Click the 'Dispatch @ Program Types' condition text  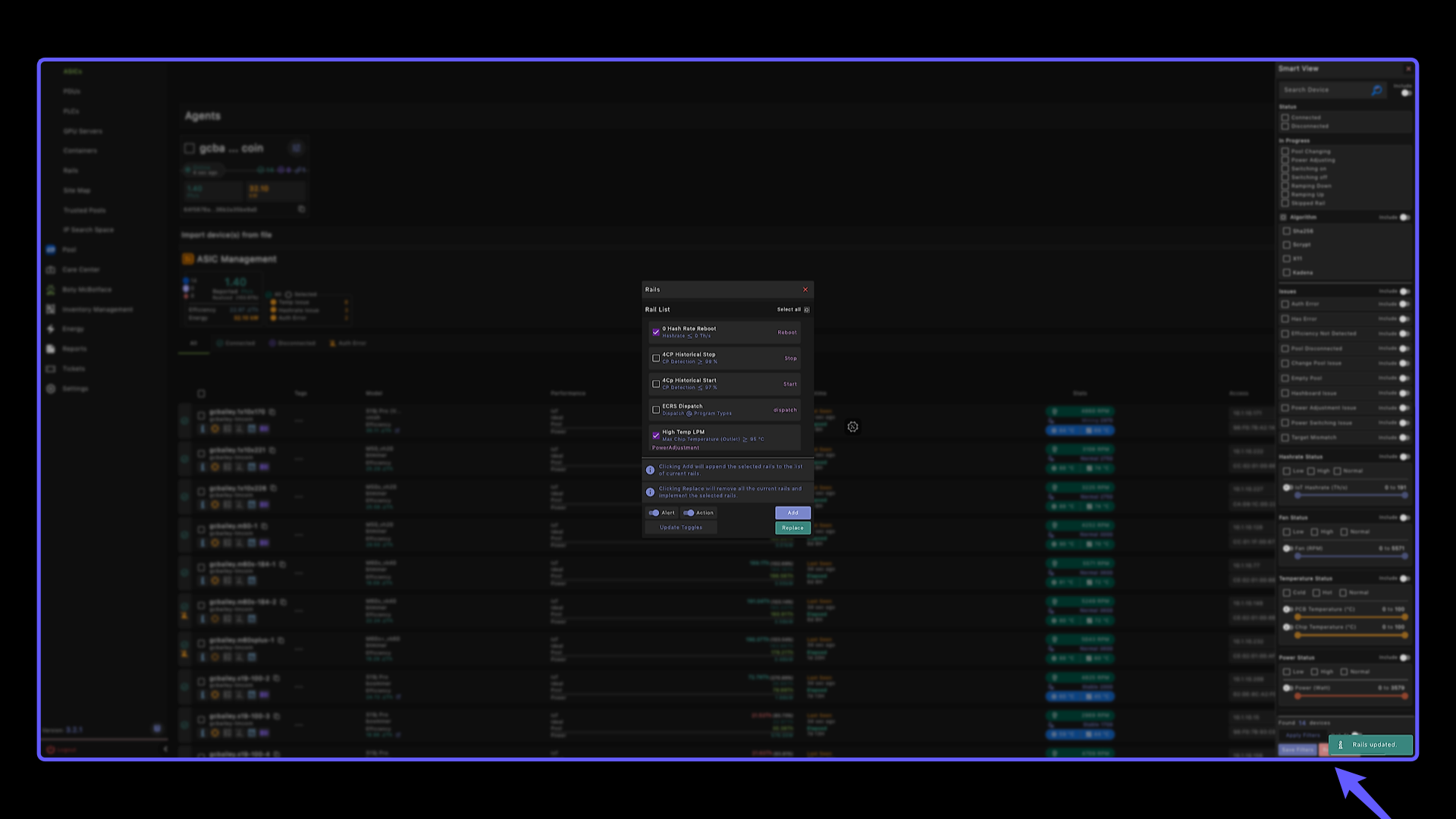[697, 413]
